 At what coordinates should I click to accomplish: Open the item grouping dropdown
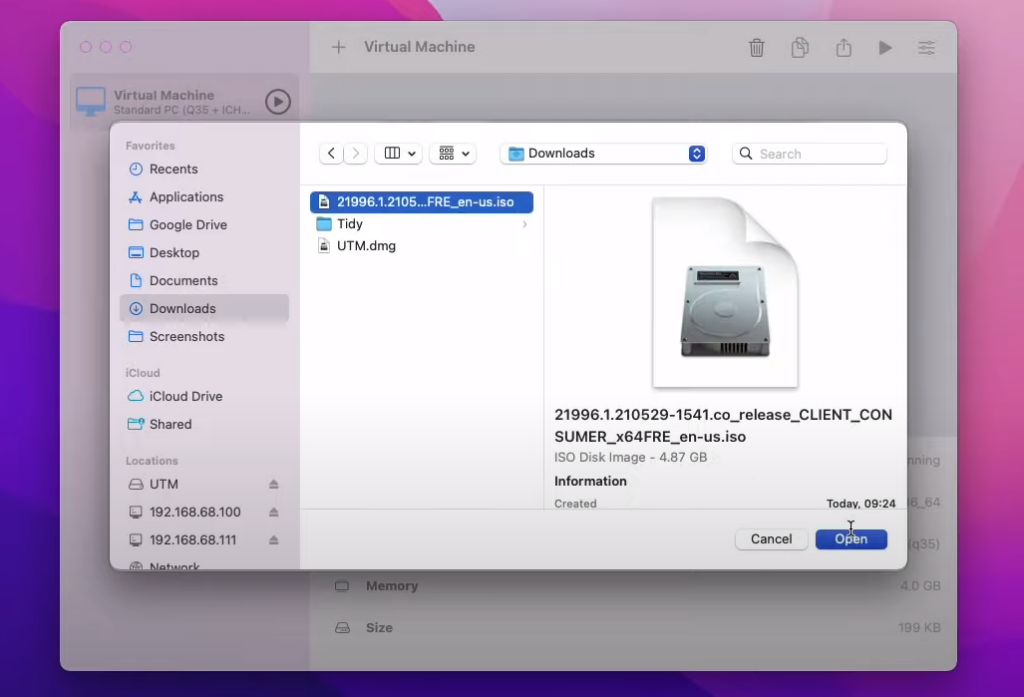pos(453,153)
